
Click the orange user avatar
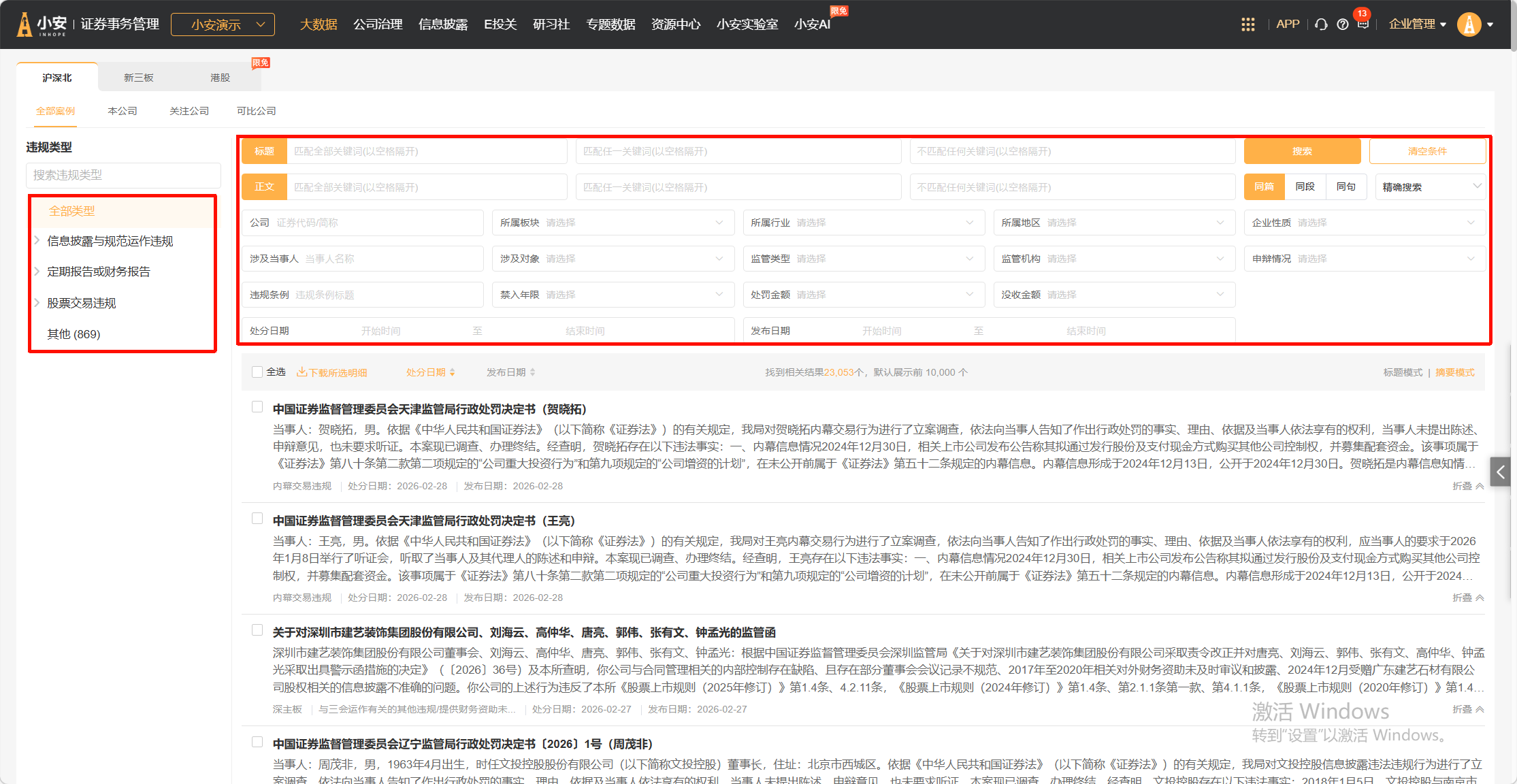point(1469,24)
